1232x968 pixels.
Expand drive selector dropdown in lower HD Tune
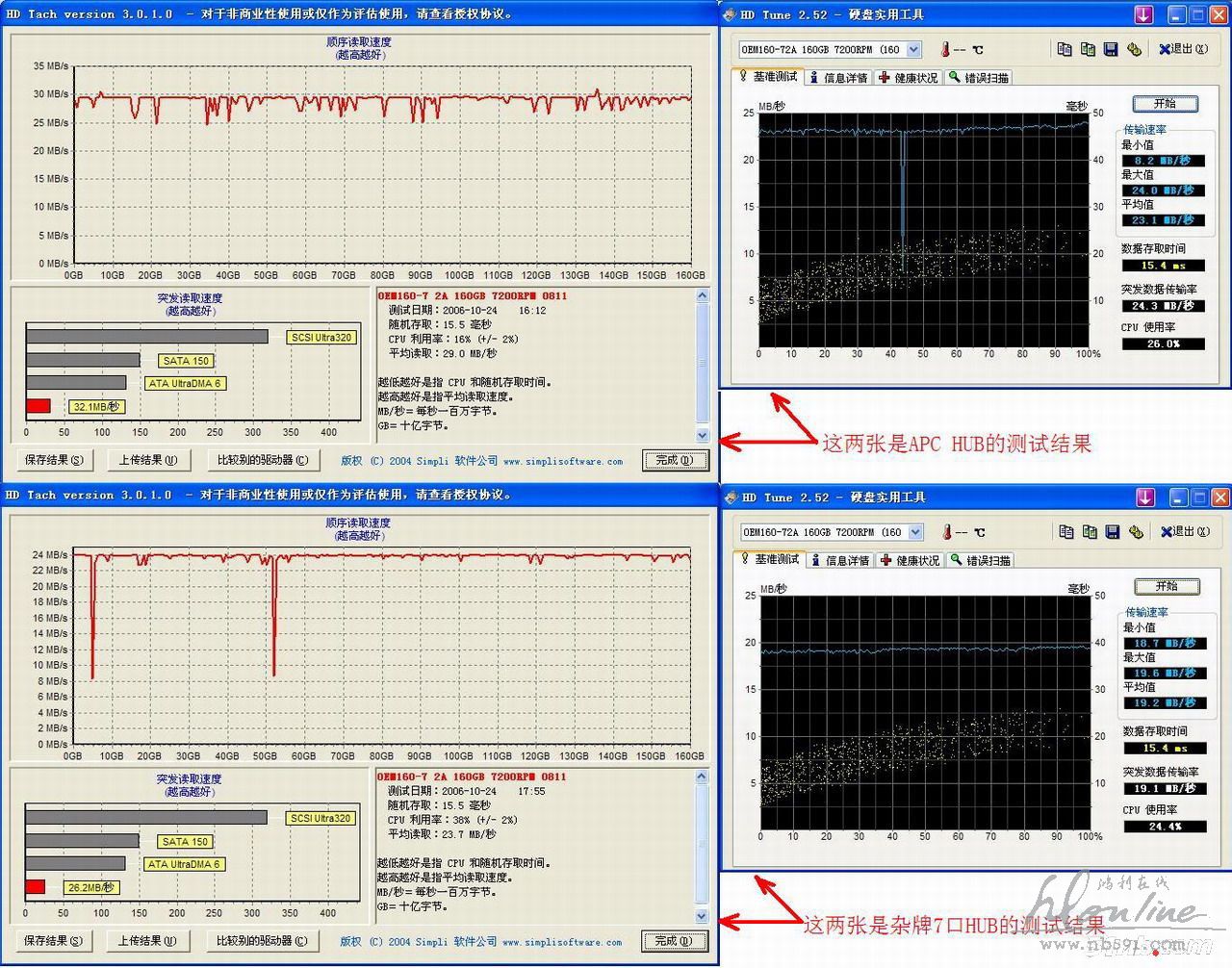tap(915, 532)
